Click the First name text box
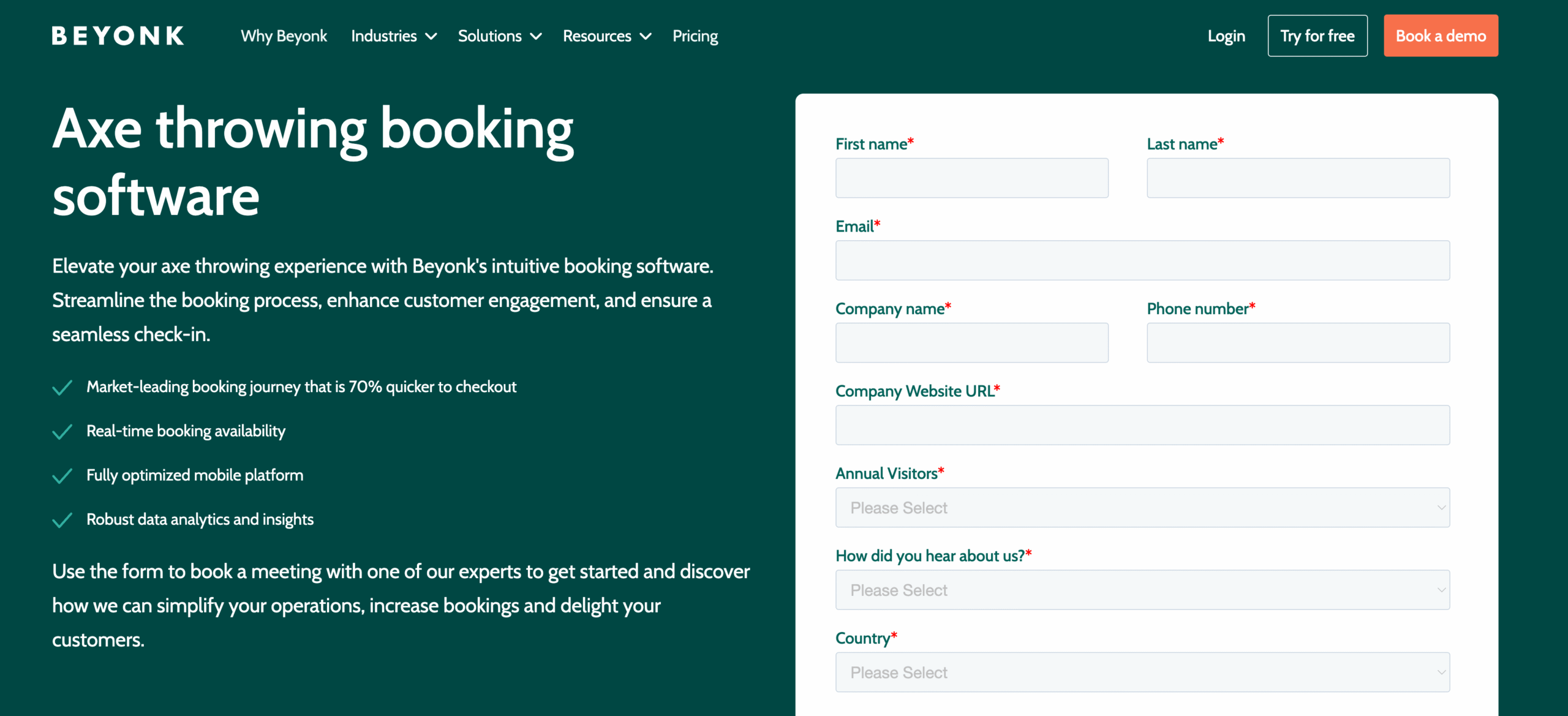The image size is (1568, 716). tap(971, 178)
